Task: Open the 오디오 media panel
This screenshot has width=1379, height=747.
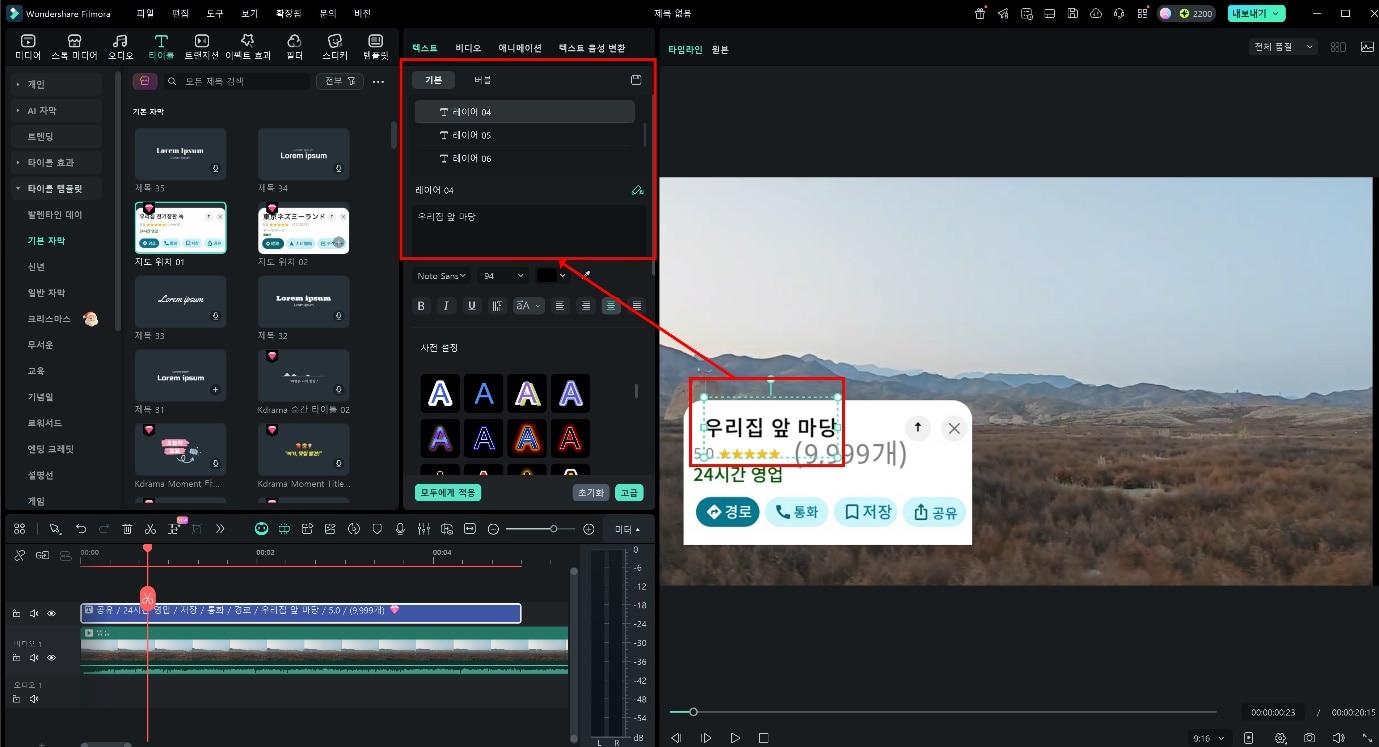Action: [x=120, y=45]
